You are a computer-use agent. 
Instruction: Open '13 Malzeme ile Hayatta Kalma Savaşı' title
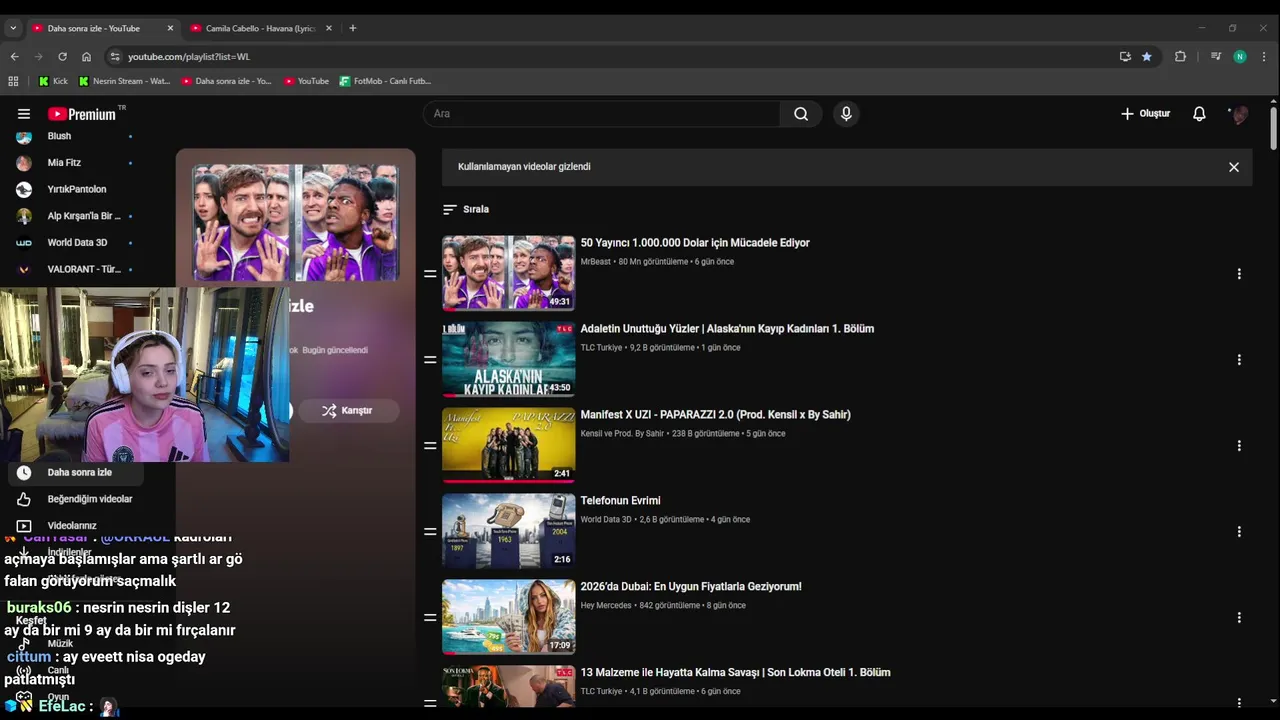735,673
